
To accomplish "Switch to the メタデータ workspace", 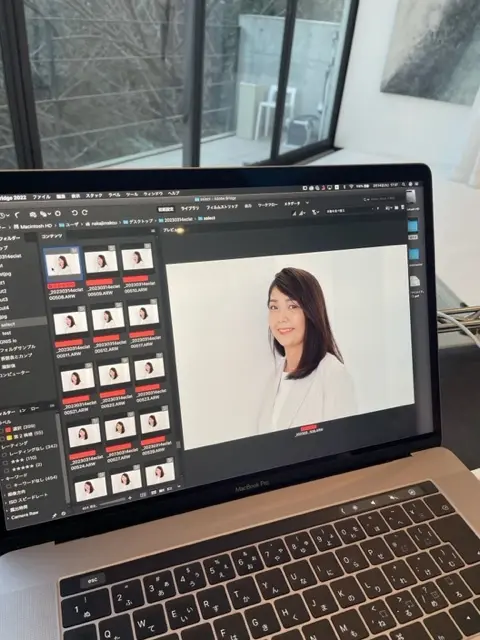I will 292,203.
